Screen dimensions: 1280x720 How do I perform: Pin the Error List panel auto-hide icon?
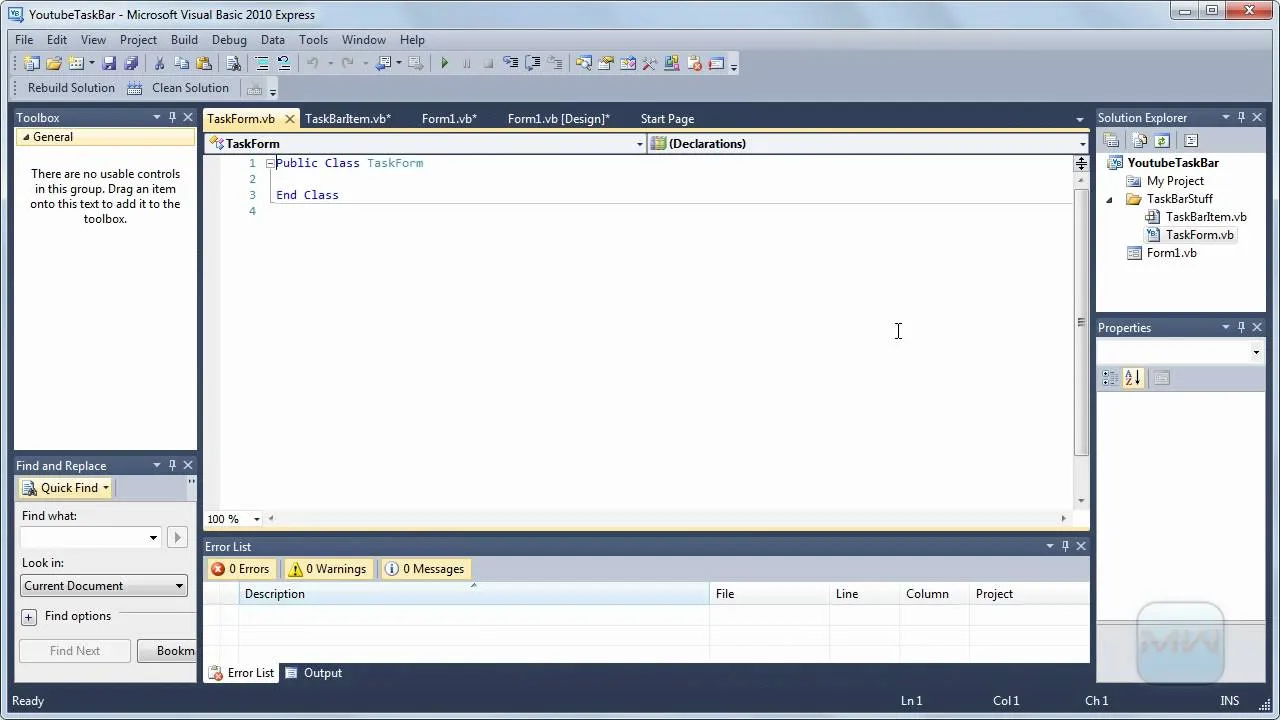[x=1065, y=546]
